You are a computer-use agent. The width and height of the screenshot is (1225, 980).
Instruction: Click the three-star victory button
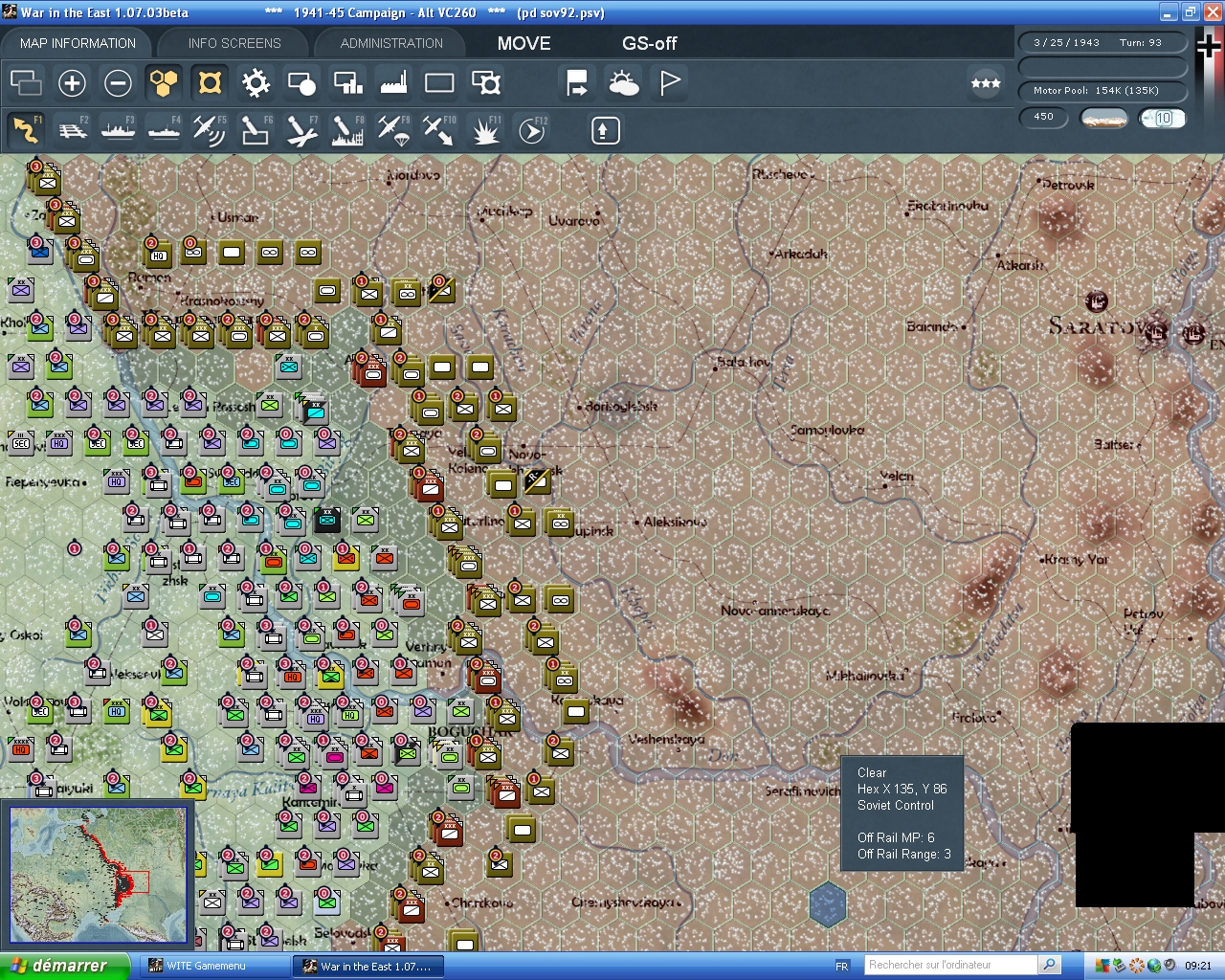[x=985, y=83]
